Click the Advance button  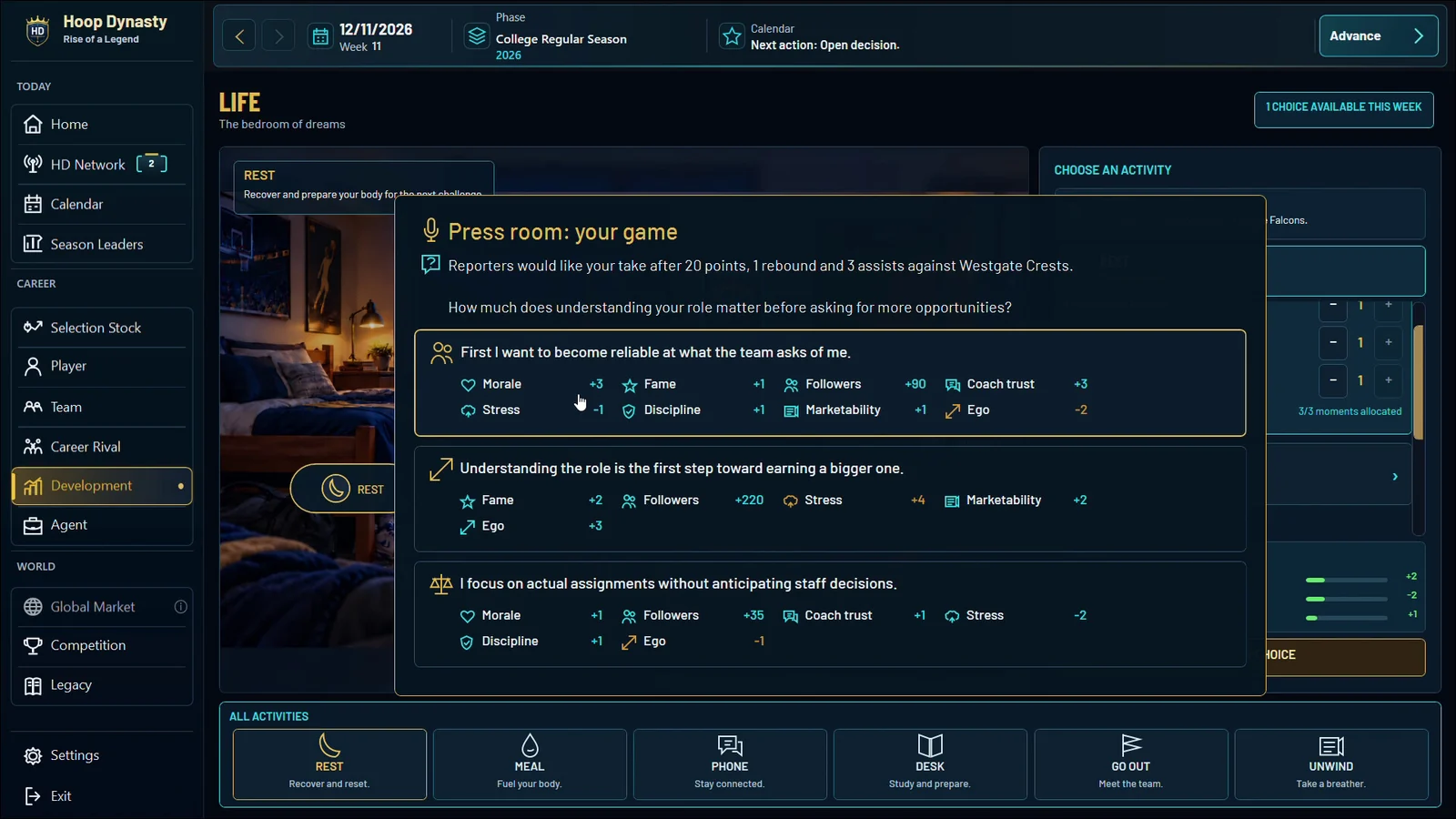[1379, 36]
